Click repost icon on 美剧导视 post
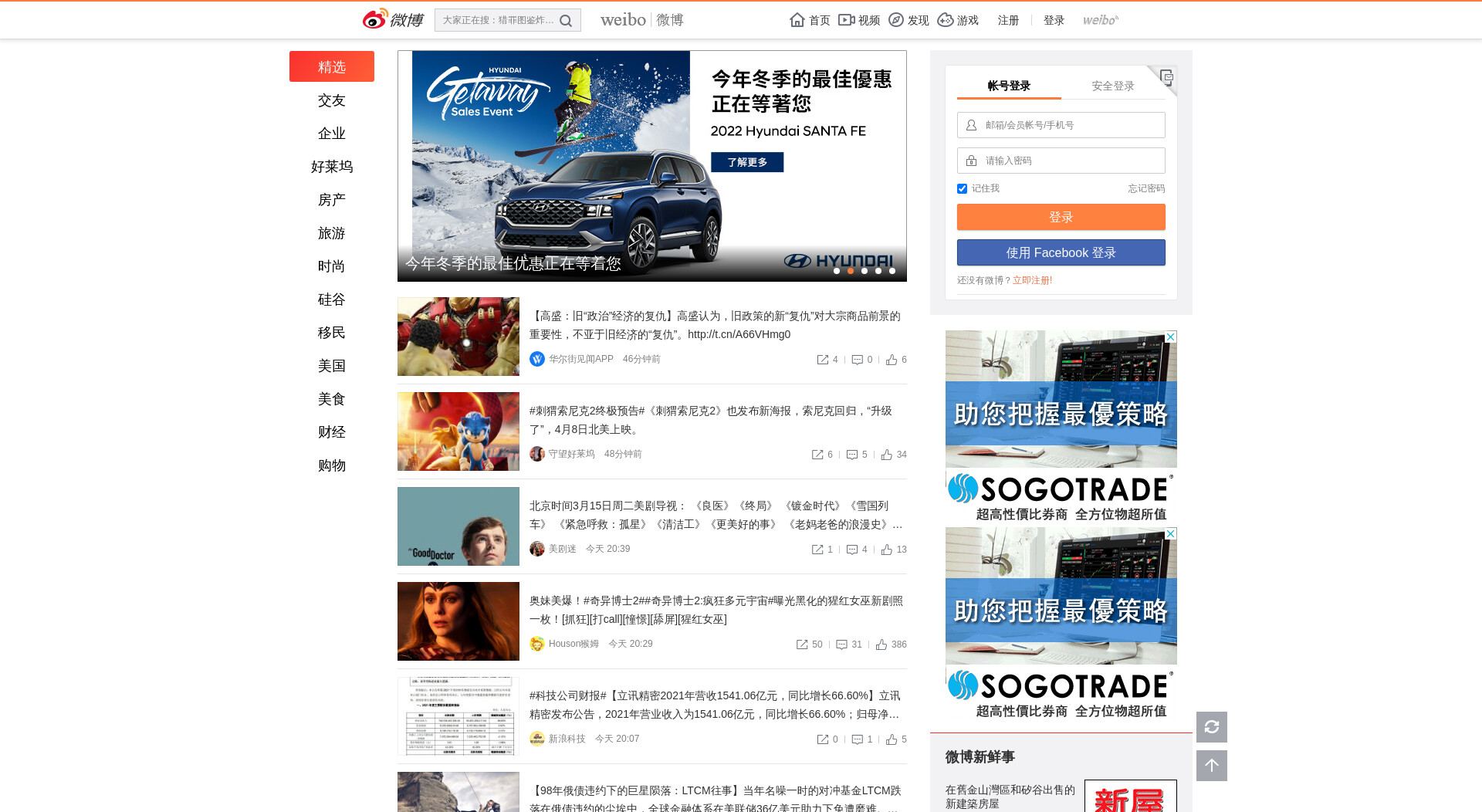Image resolution: width=1482 pixels, height=812 pixels. coord(817,550)
